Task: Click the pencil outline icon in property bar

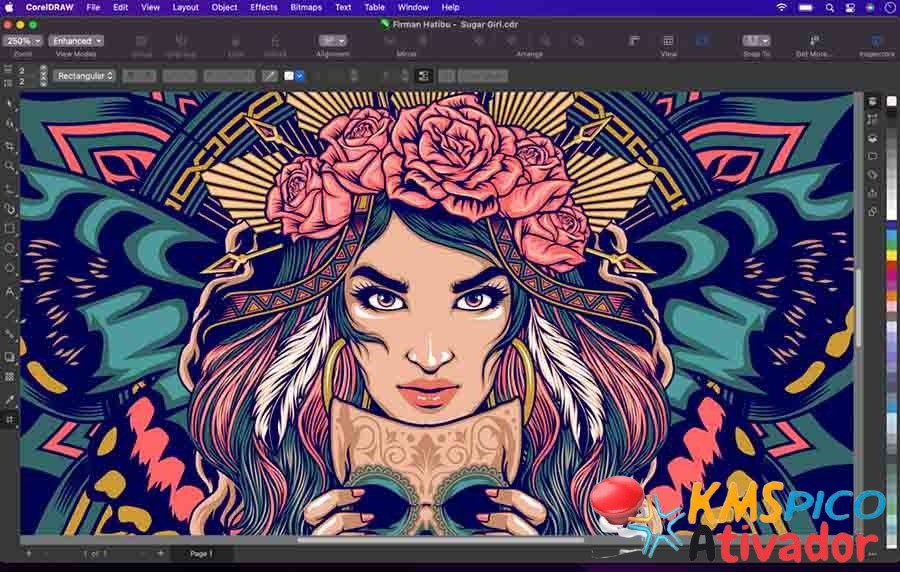Action: [x=270, y=76]
